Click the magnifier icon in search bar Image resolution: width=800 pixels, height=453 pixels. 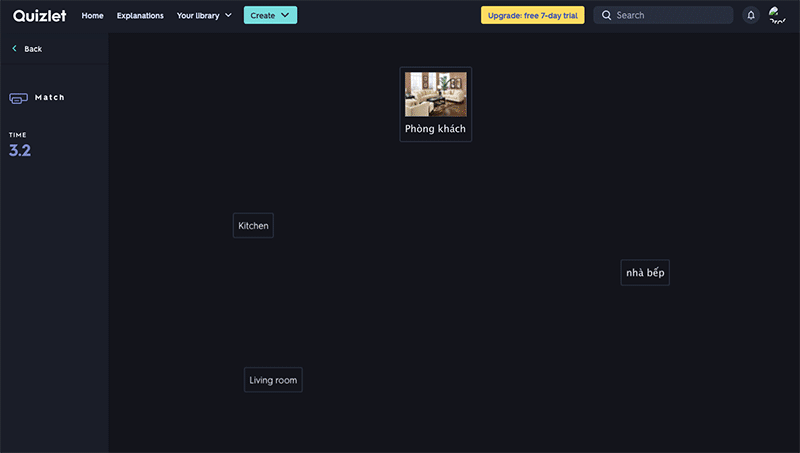point(606,15)
